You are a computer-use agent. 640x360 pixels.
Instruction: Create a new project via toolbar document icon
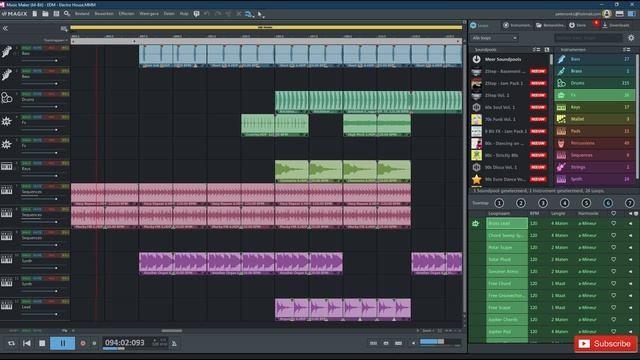coord(35,14)
